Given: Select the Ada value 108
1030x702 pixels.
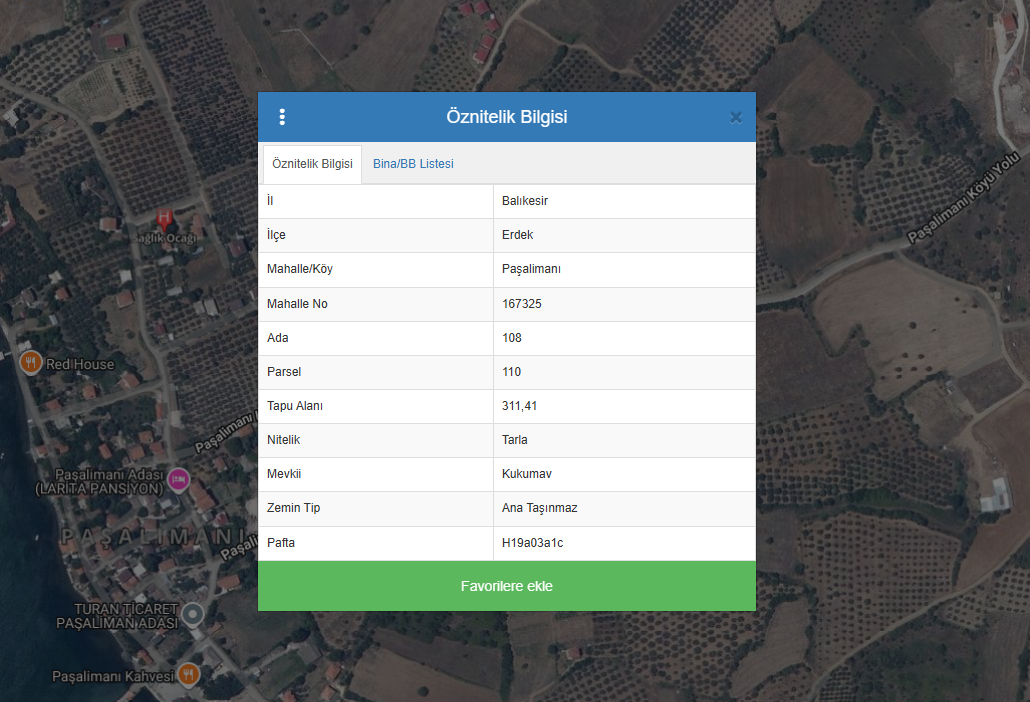Looking at the screenshot, I should click(x=512, y=338).
